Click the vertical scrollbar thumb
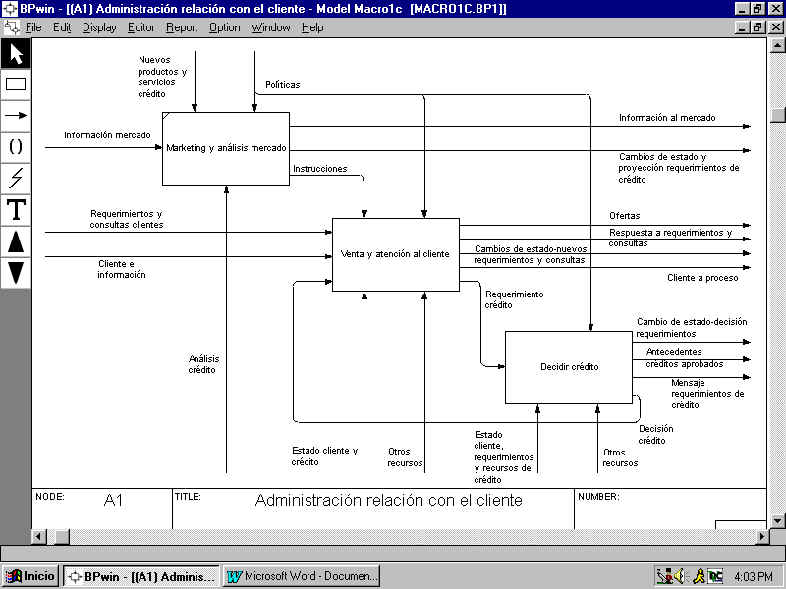 click(x=776, y=115)
